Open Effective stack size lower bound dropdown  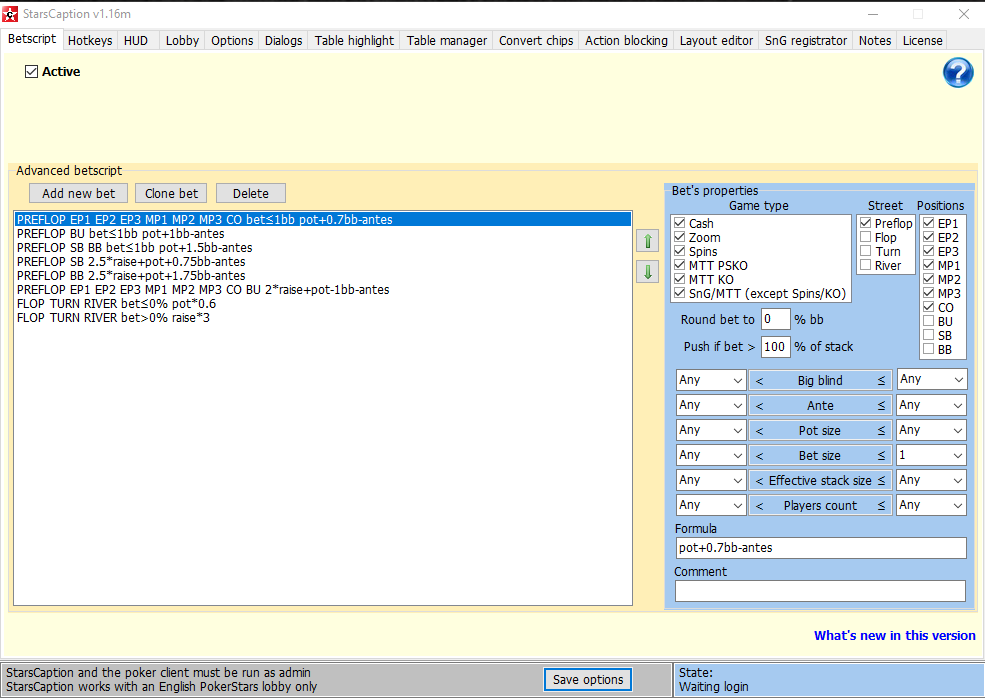click(x=711, y=480)
